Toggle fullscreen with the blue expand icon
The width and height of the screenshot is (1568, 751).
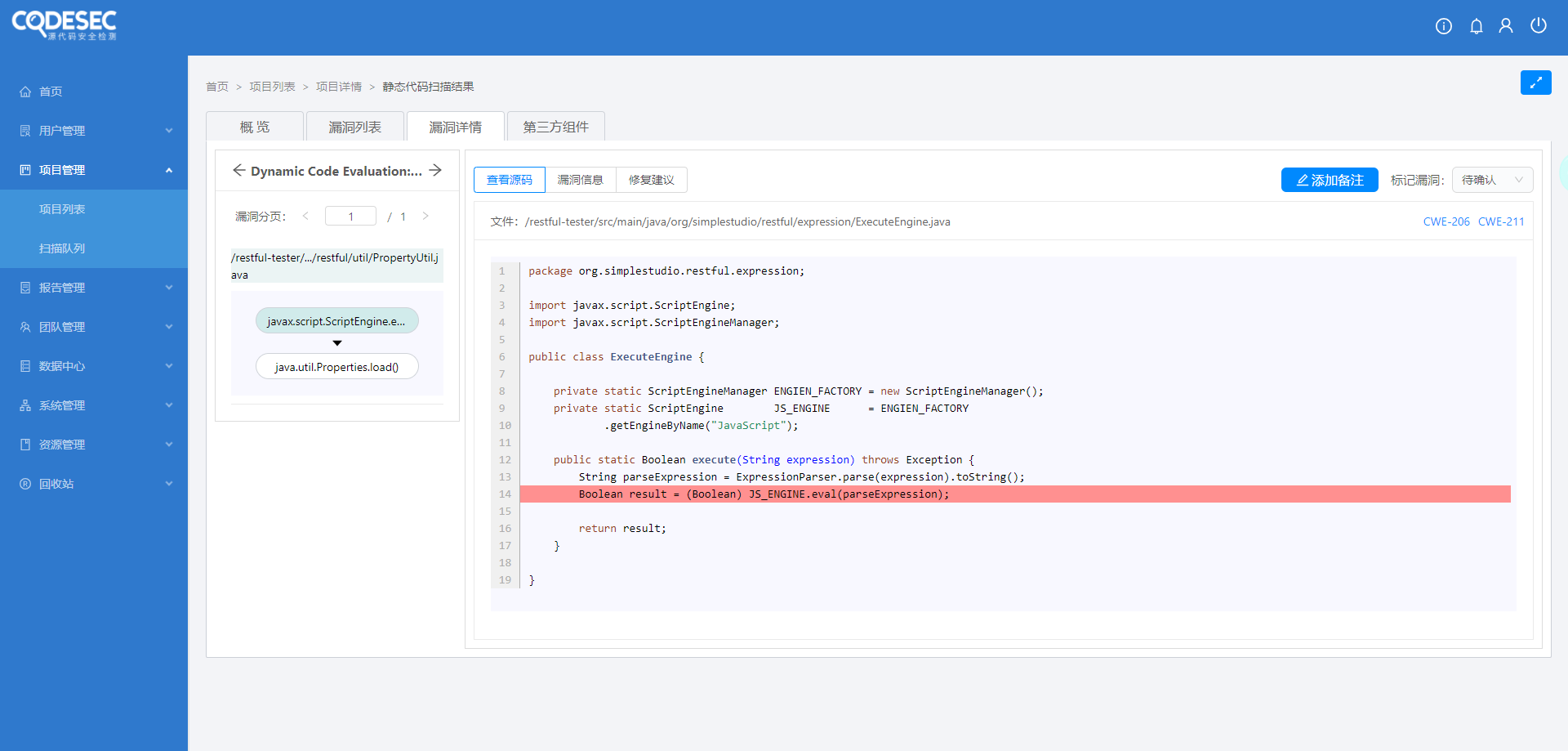tap(1536, 83)
